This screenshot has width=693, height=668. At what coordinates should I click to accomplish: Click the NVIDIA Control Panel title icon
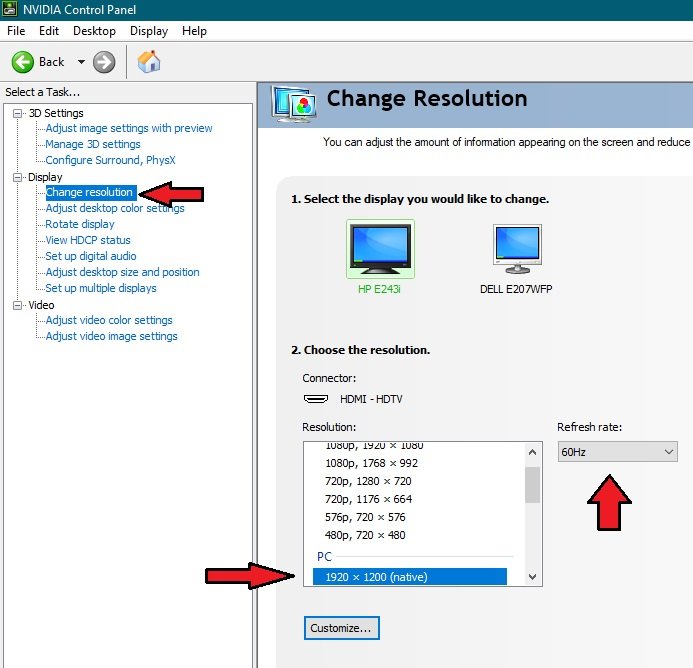pos(10,9)
